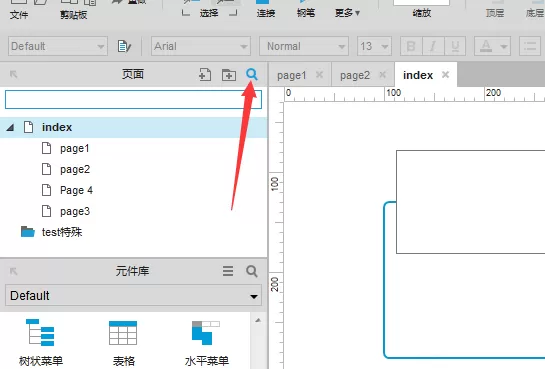
Task: Collapse the index page tree node
Action: pos(11,128)
